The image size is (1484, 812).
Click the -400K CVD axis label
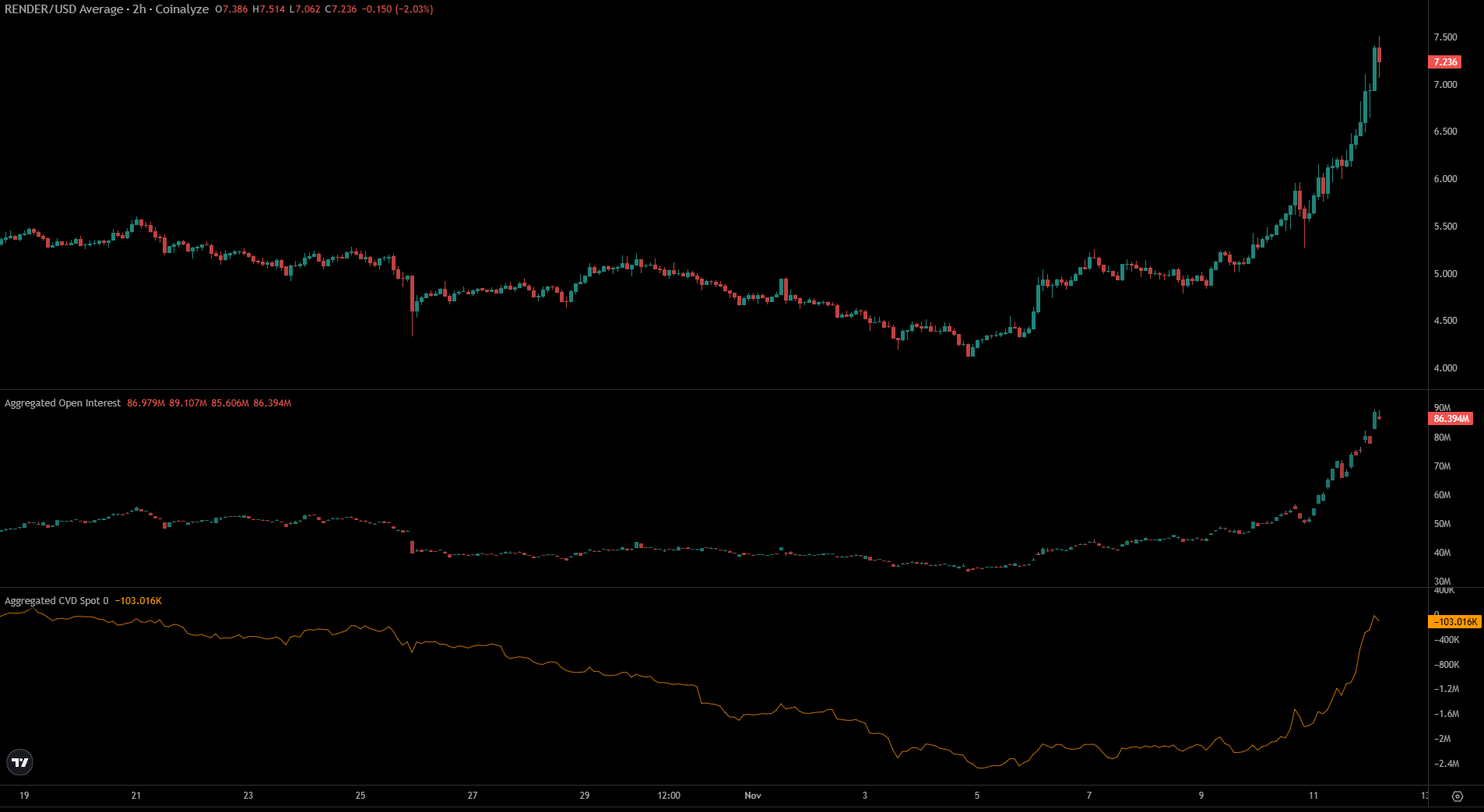click(x=1447, y=640)
